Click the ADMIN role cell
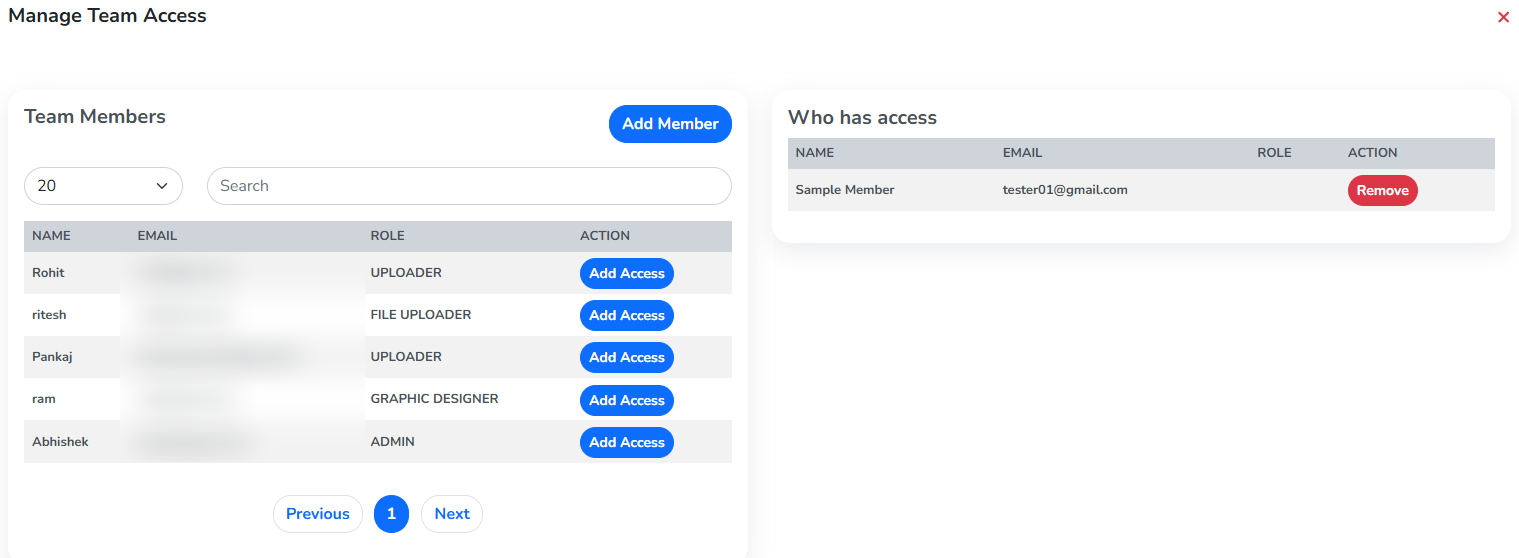1519x558 pixels. (392, 441)
